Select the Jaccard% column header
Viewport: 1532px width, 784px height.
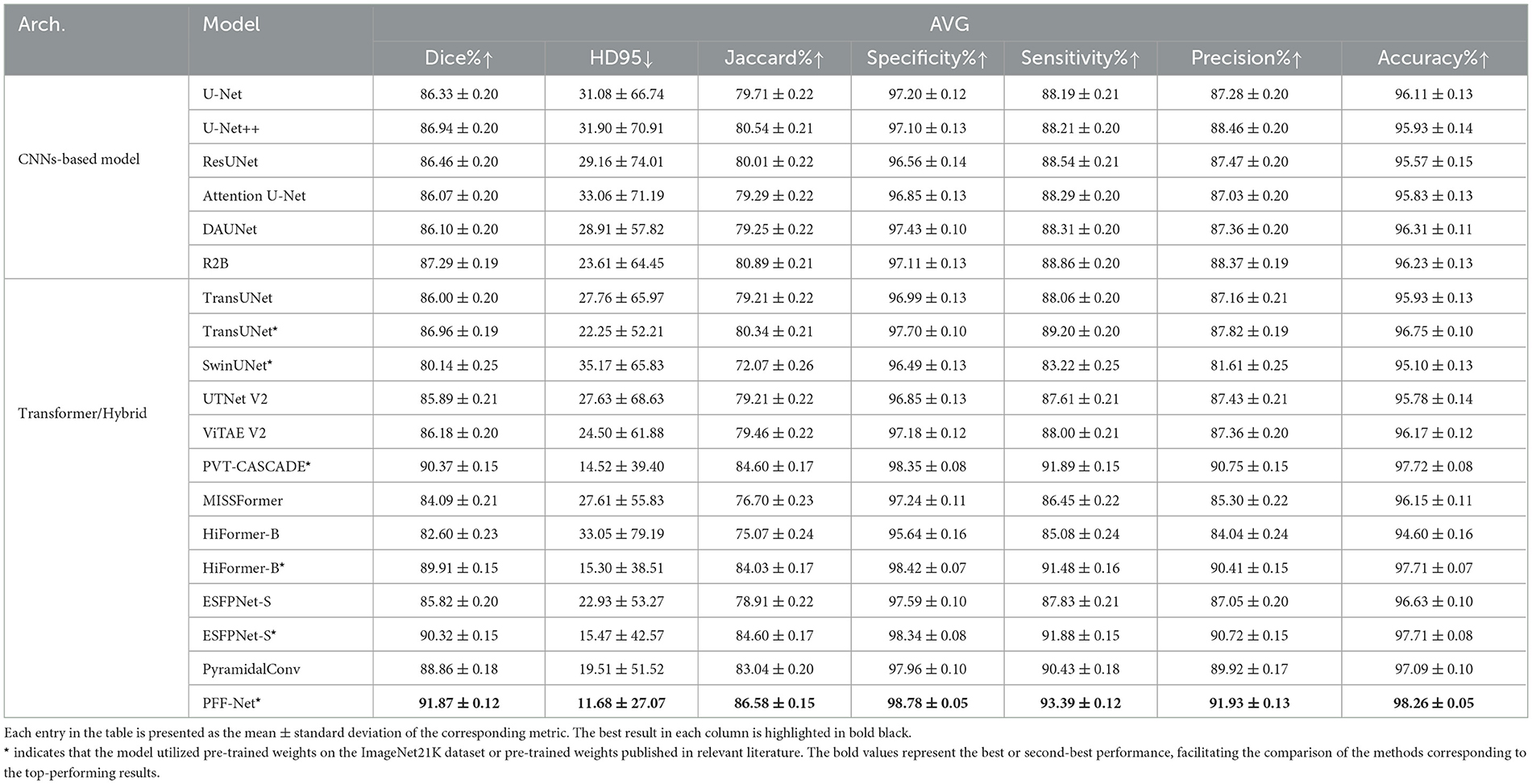773,58
